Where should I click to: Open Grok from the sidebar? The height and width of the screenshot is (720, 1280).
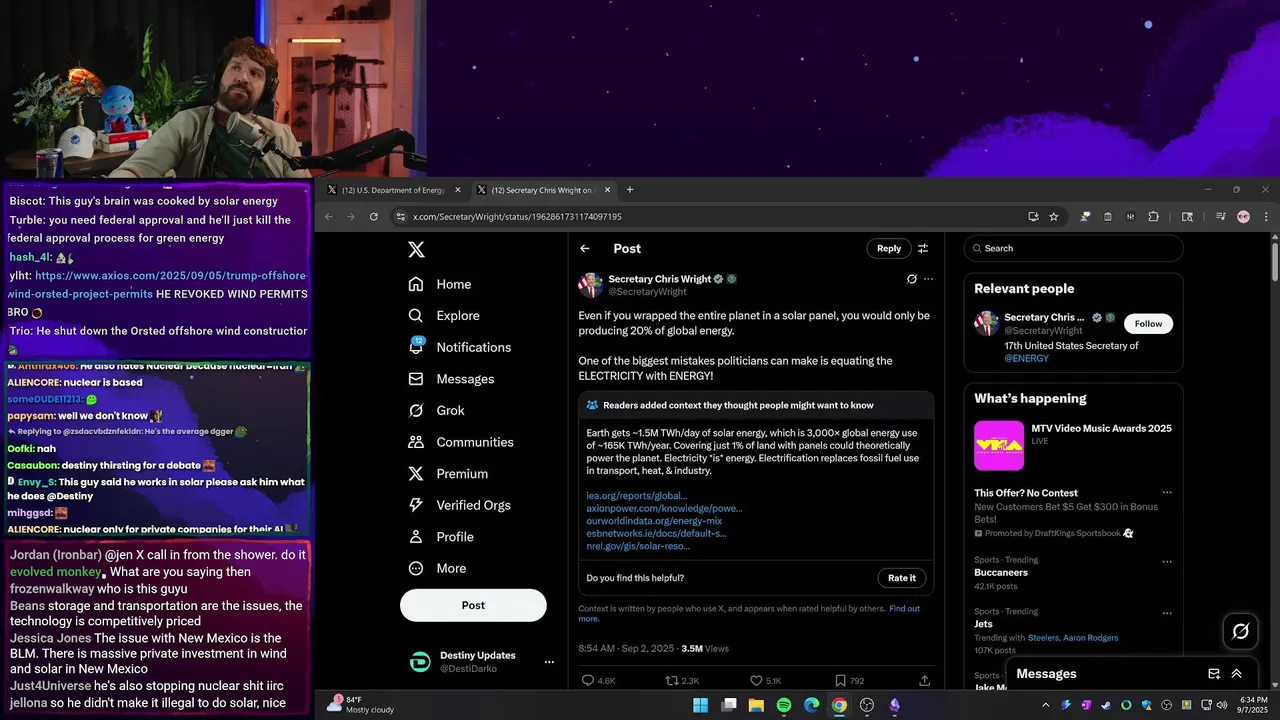(437, 410)
